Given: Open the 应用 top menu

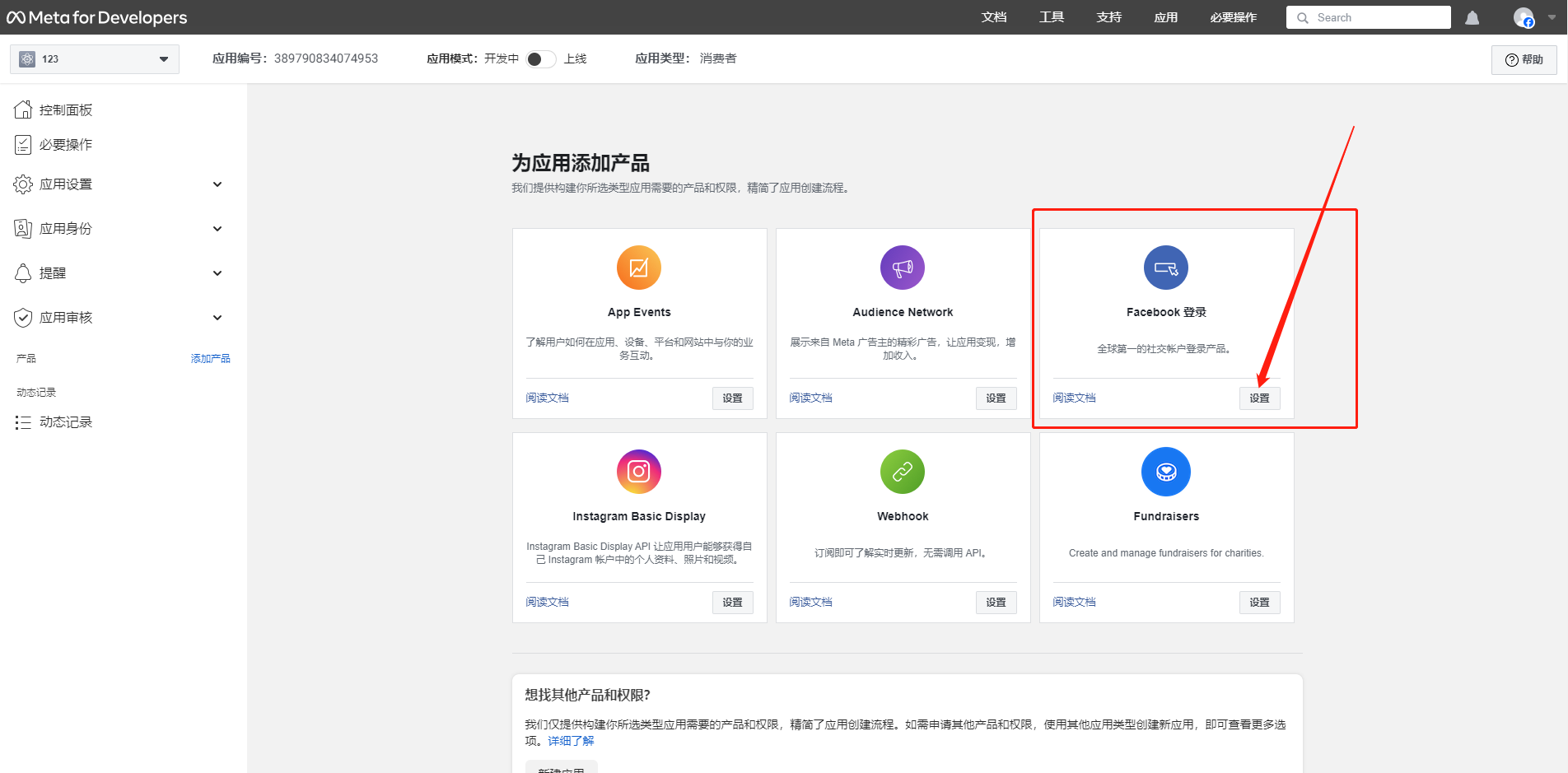Looking at the screenshot, I should tap(1166, 17).
